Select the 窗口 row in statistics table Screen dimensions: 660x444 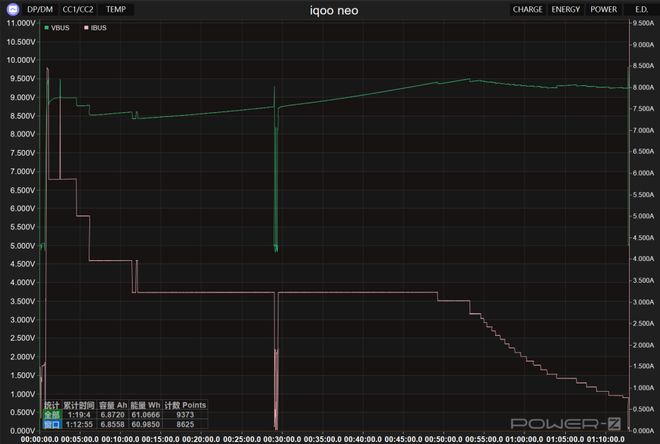pyautogui.click(x=52, y=424)
